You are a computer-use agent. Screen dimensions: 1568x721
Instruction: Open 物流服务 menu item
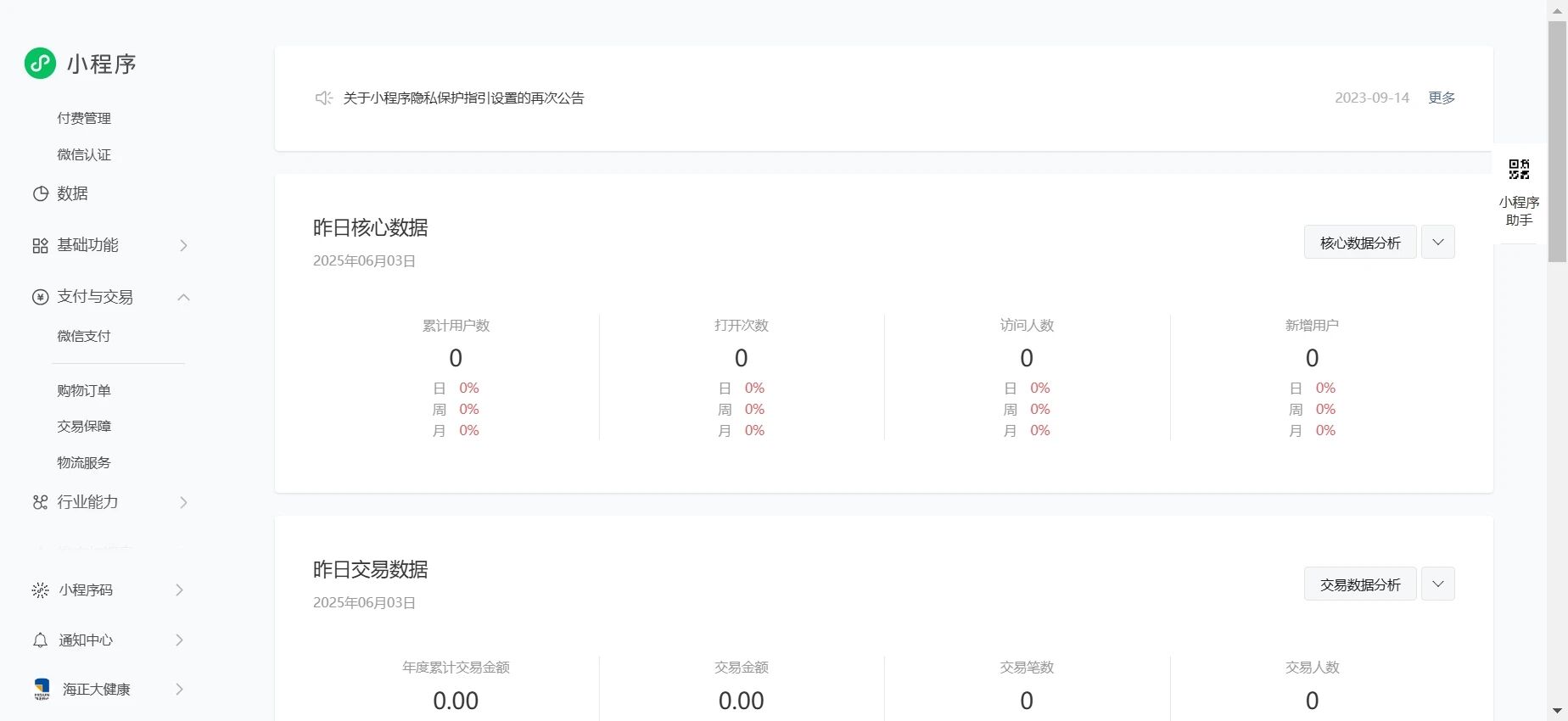point(84,462)
